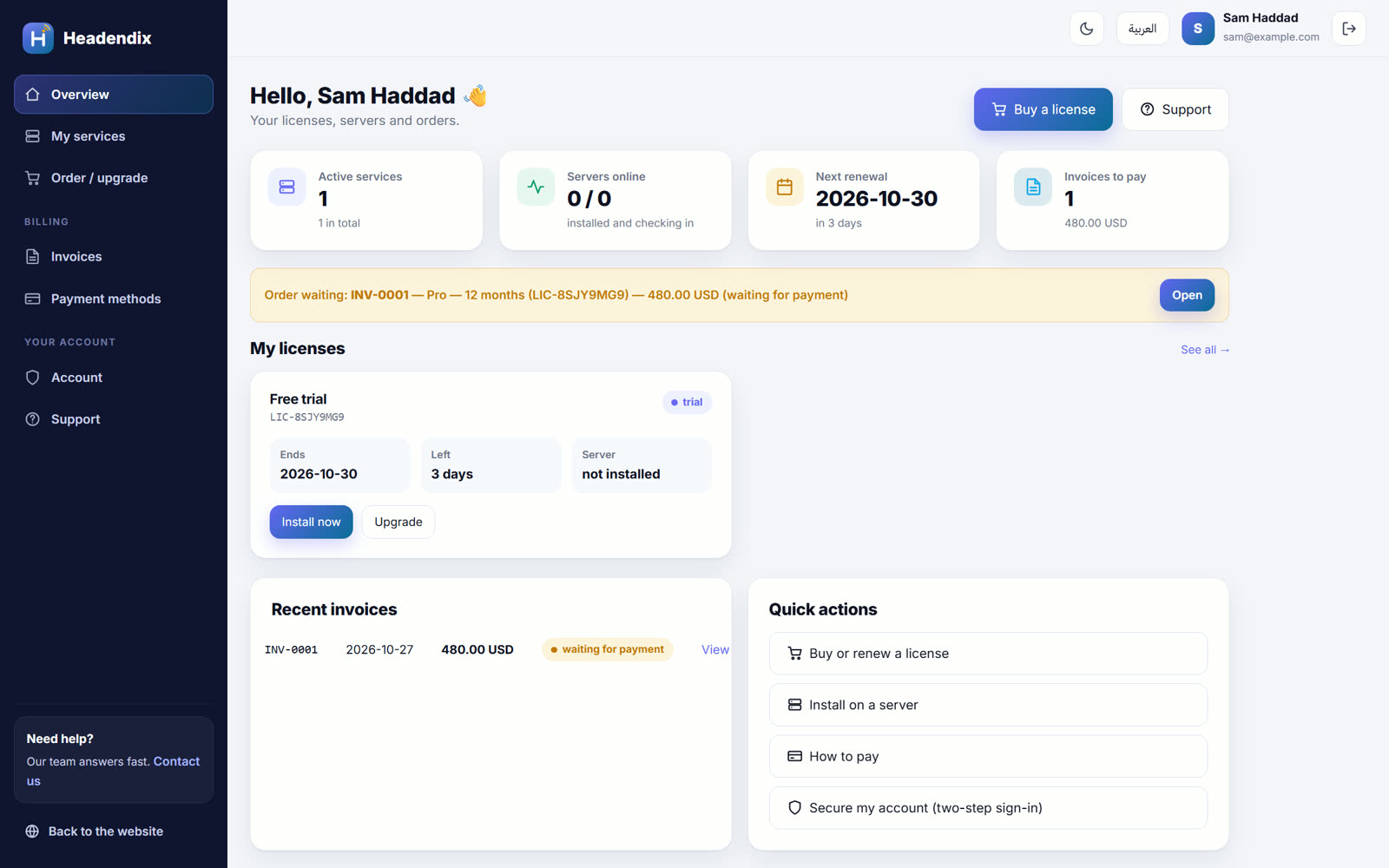Viewport: 1389px width, 868px height.
Task: Switch language to Arabic
Action: [x=1142, y=29]
